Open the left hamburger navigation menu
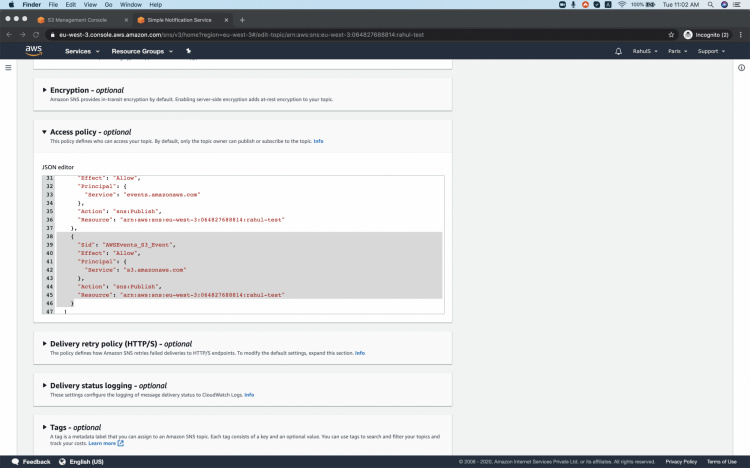 (x=9, y=68)
